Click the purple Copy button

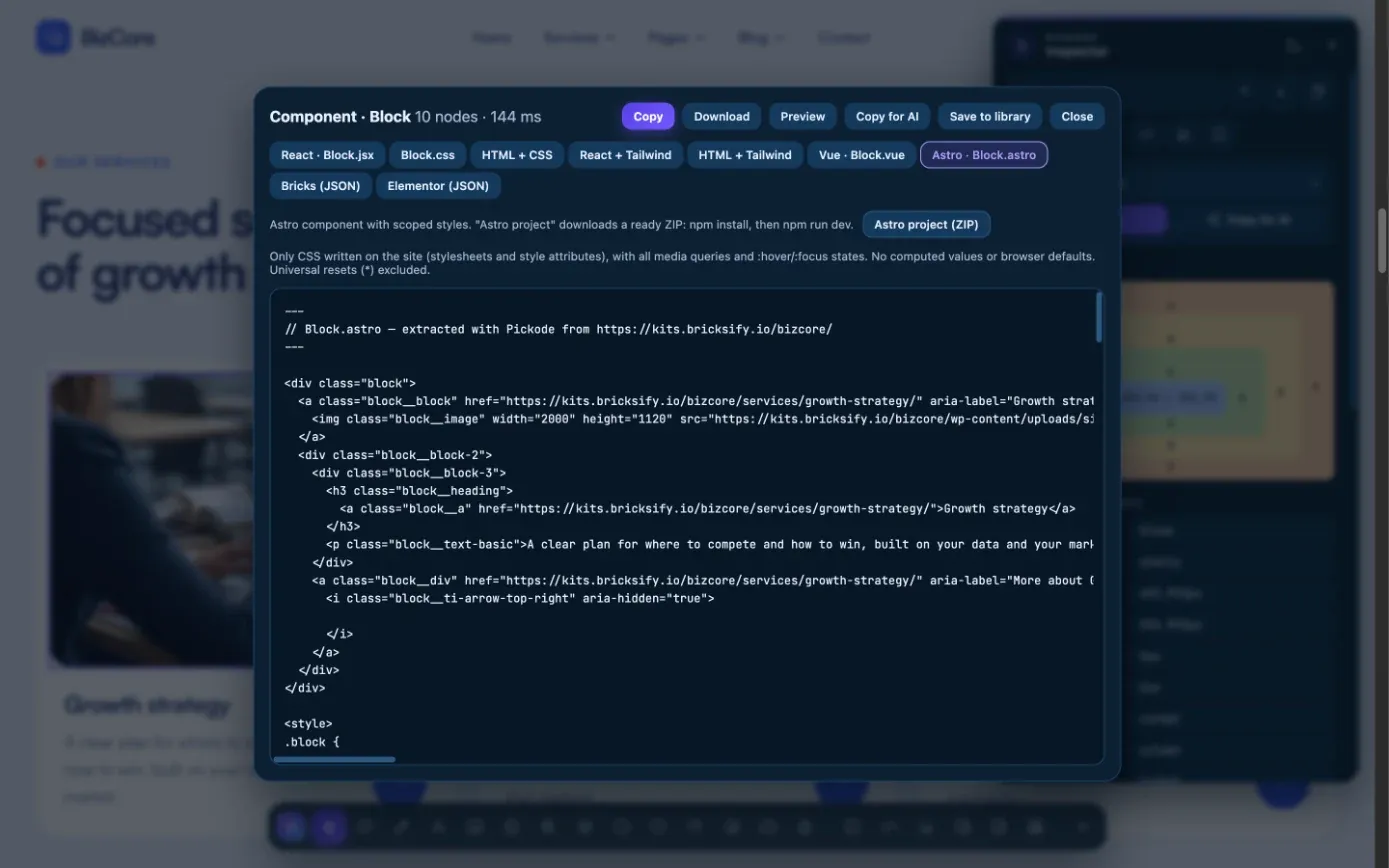pos(648,116)
